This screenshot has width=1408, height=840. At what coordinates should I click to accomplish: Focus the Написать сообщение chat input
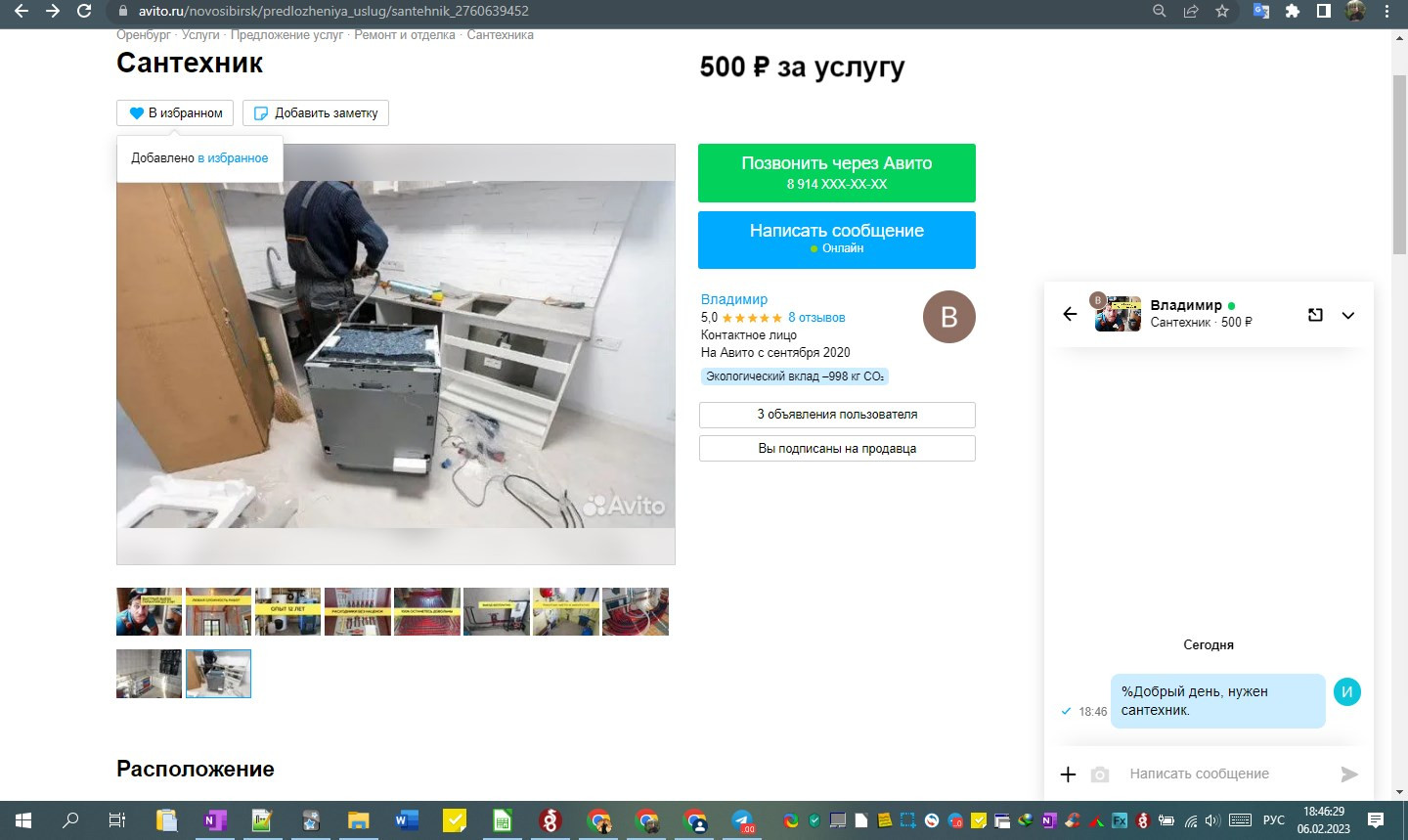pos(1224,774)
